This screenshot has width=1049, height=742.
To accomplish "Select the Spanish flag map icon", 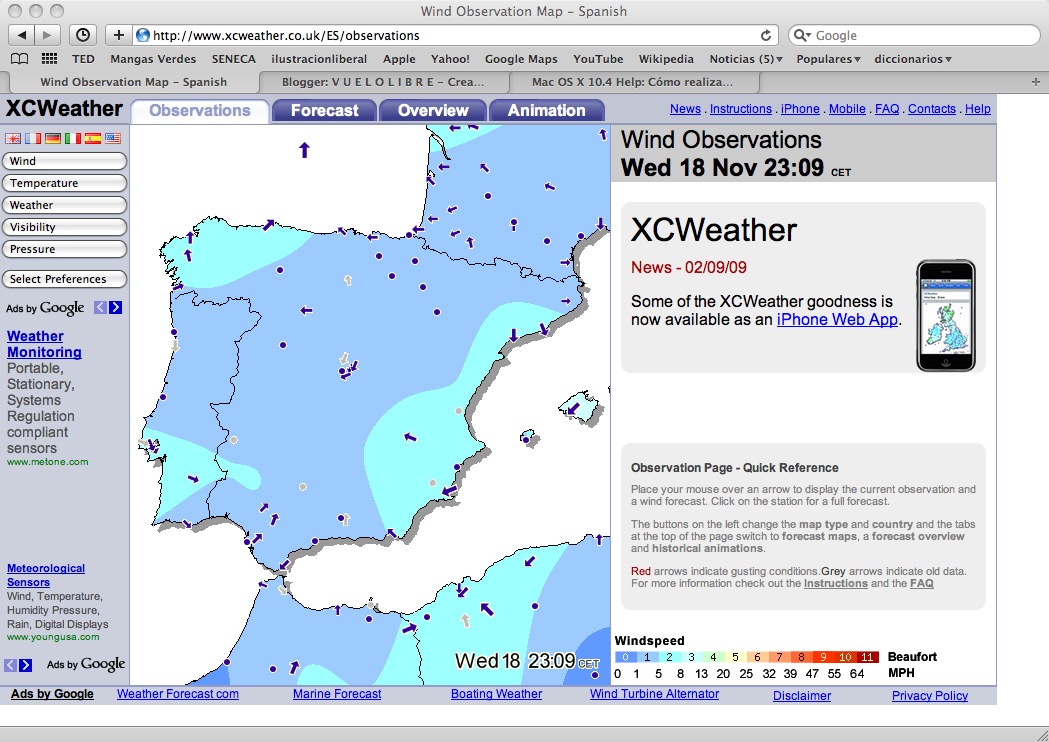I will click(x=93, y=138).
